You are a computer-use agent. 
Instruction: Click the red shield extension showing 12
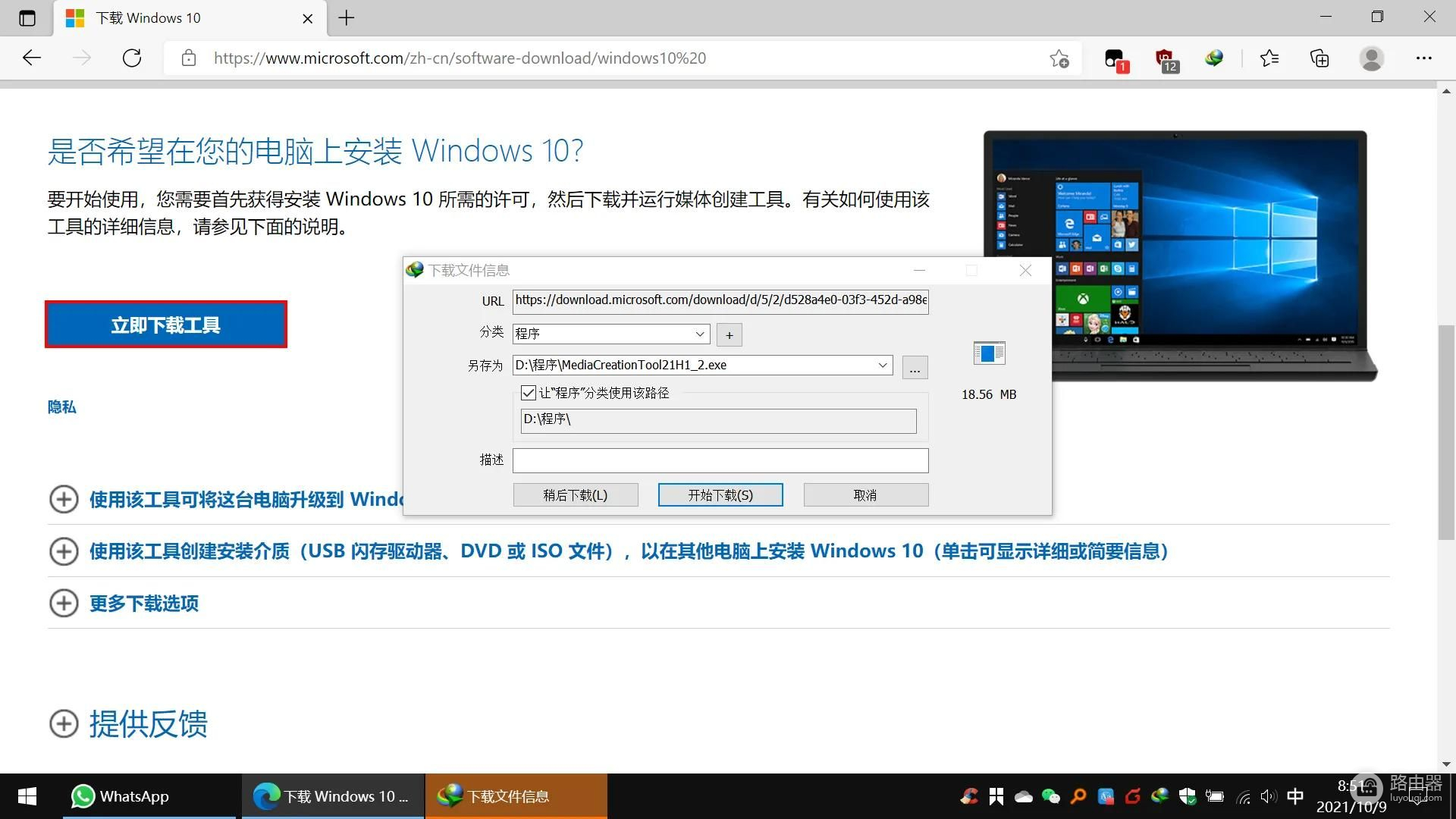coord(1165,59)
